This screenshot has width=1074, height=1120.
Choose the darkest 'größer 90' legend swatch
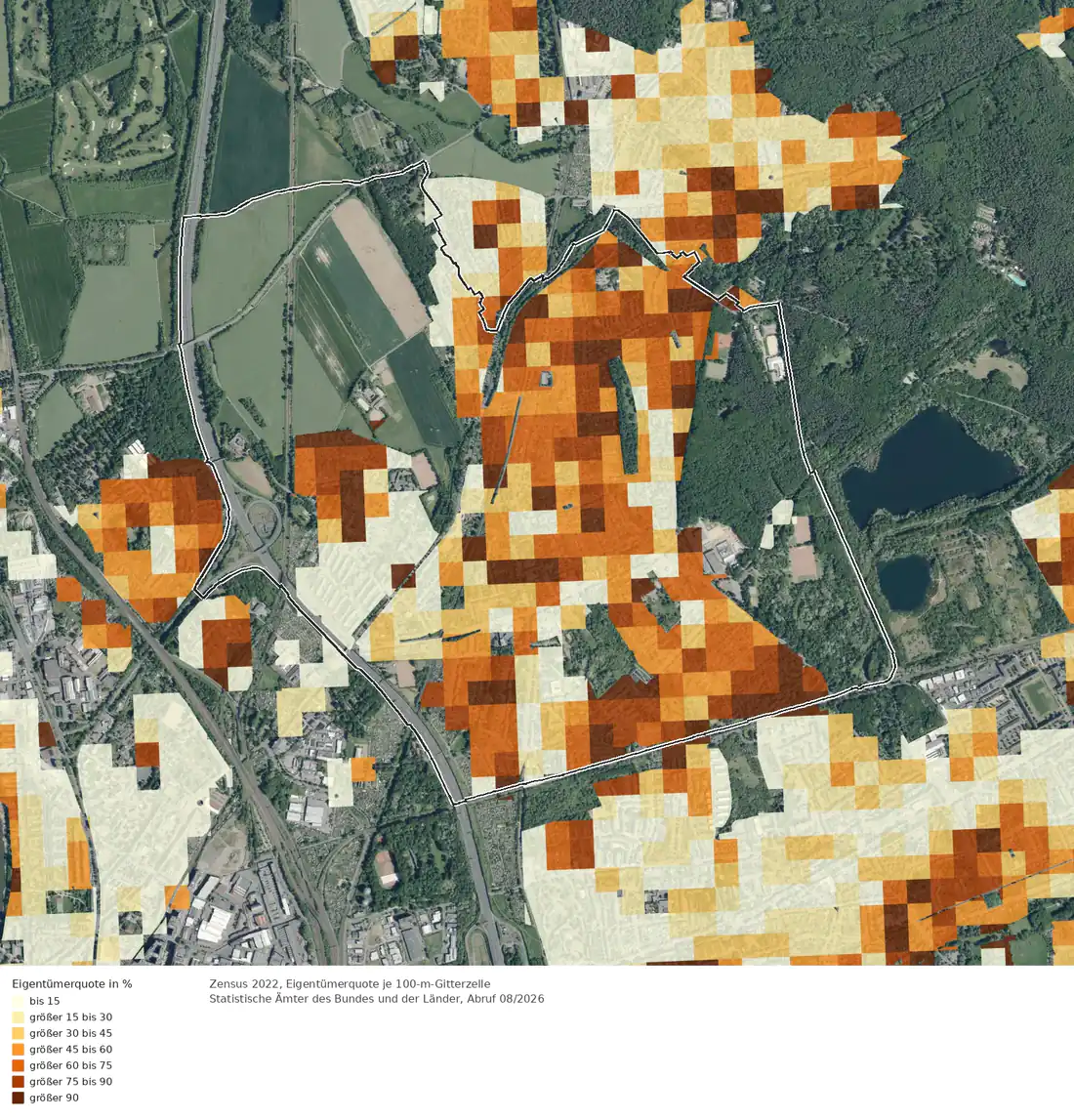18,1098
